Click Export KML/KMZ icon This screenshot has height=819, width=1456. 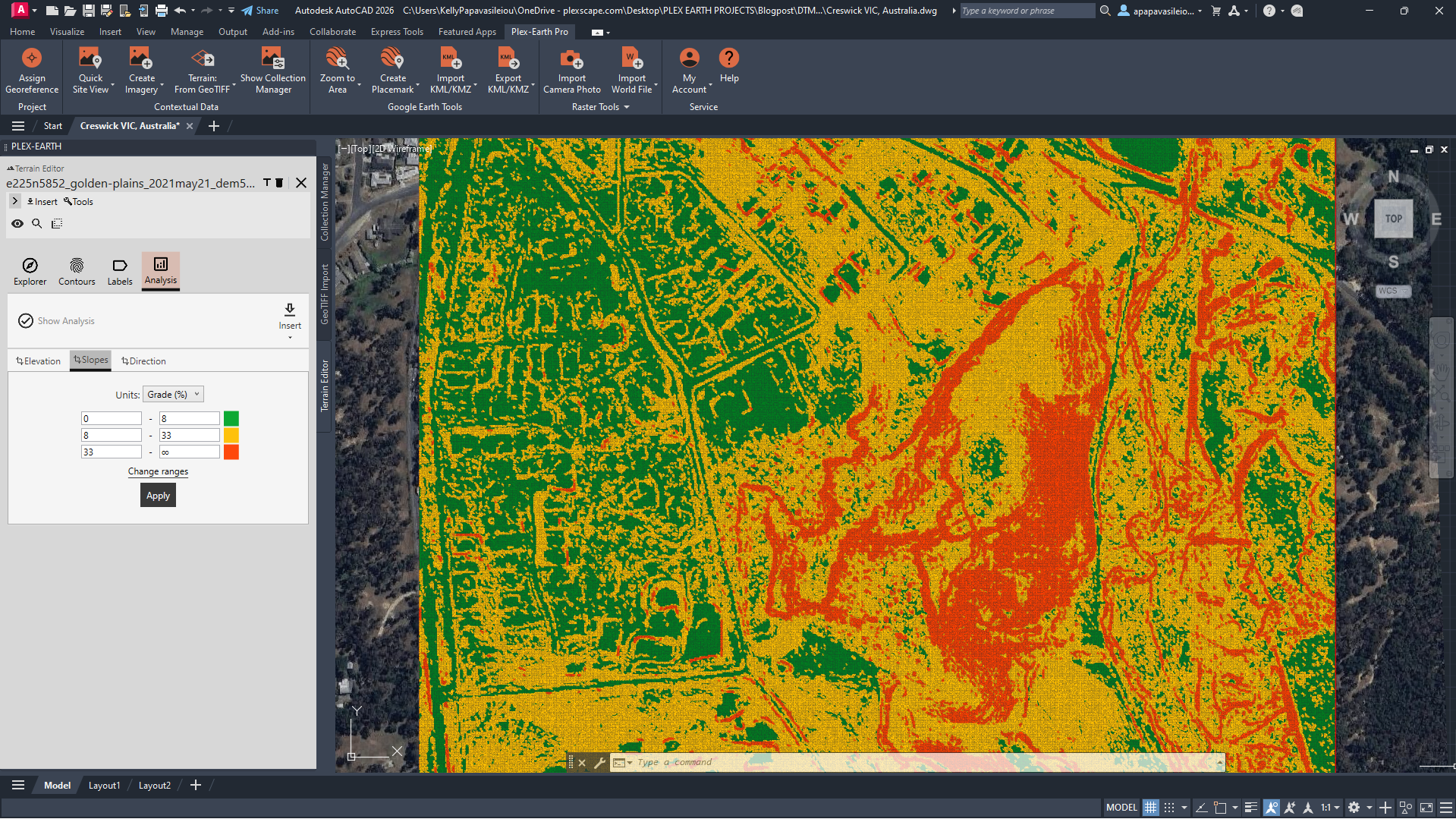(508, 58)
